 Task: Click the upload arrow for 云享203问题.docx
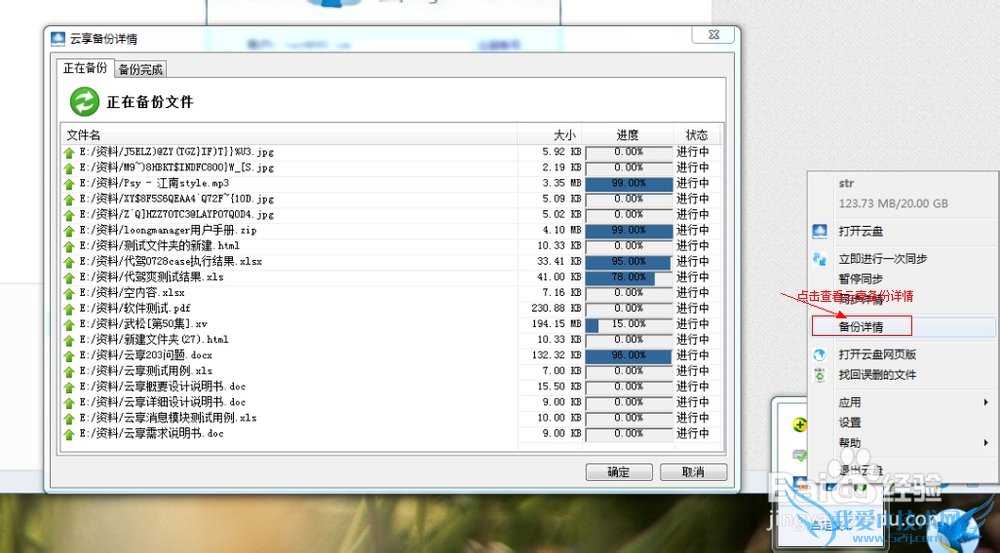69,356
